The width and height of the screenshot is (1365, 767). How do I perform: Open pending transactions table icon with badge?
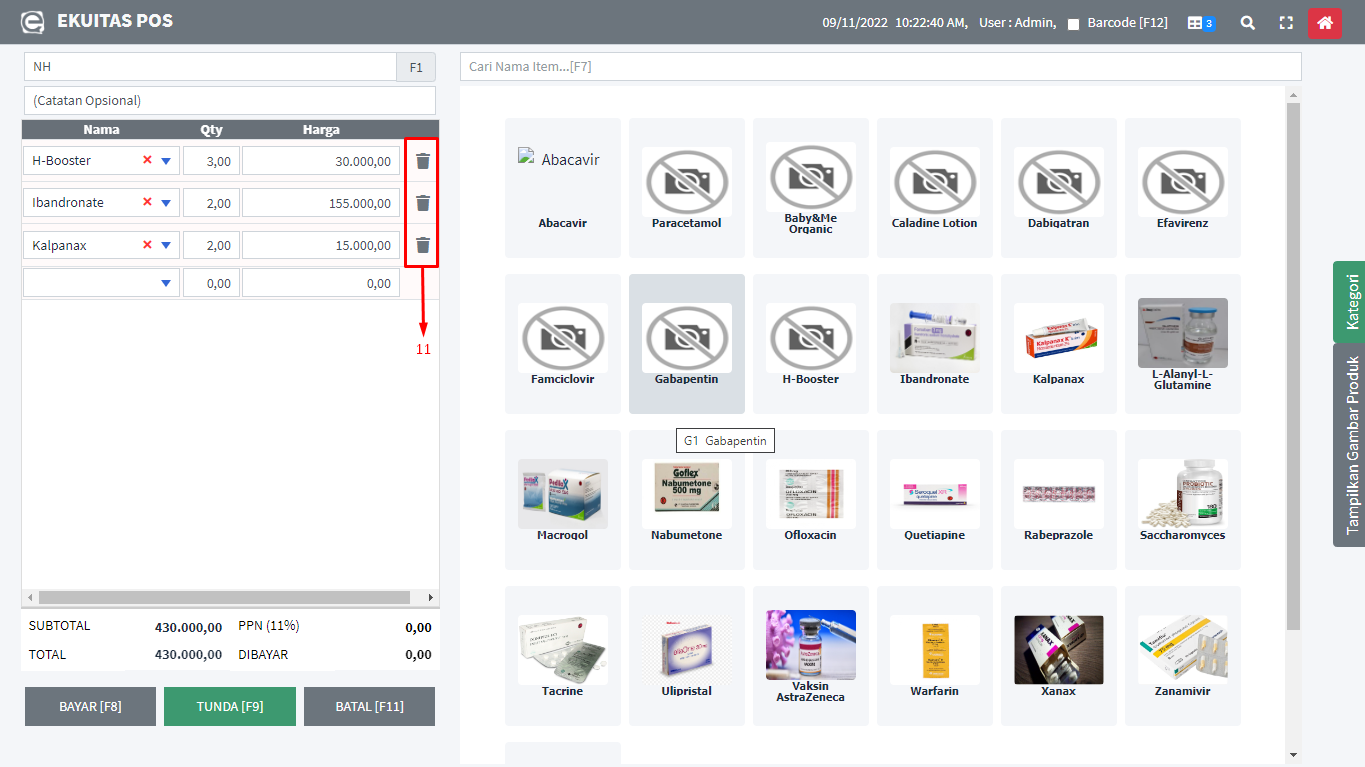coord(1200,22)
